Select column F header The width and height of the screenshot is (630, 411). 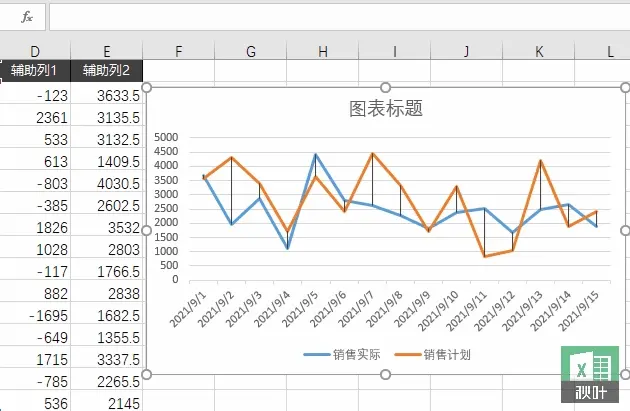[178, 51]
